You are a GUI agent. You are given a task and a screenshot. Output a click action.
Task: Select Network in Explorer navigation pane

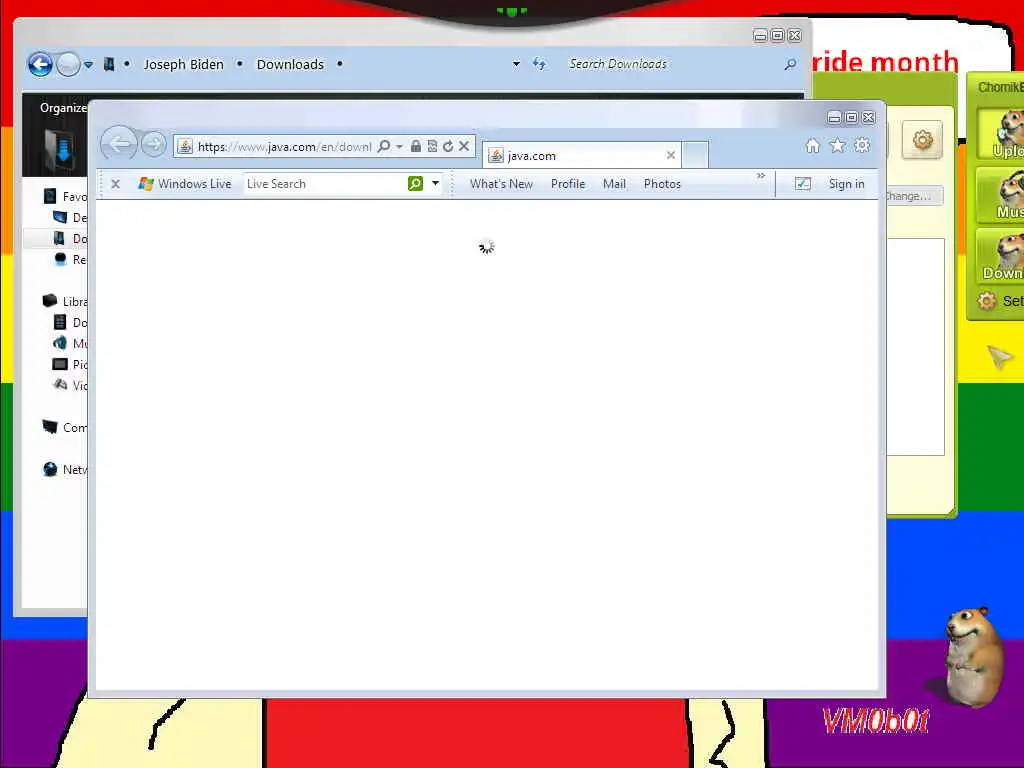(65, 470)
